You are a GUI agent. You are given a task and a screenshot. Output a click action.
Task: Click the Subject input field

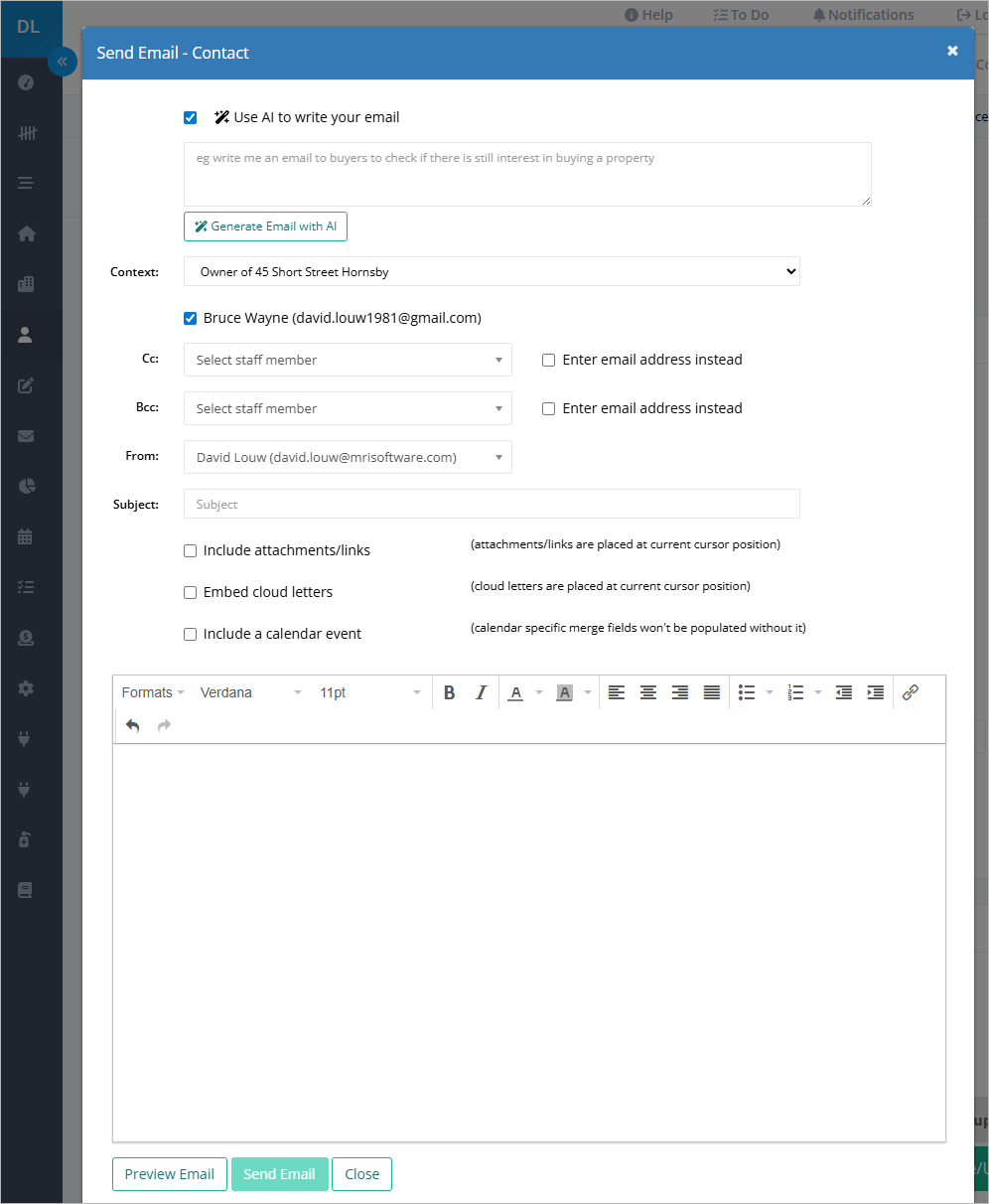(x=492, y=504)
